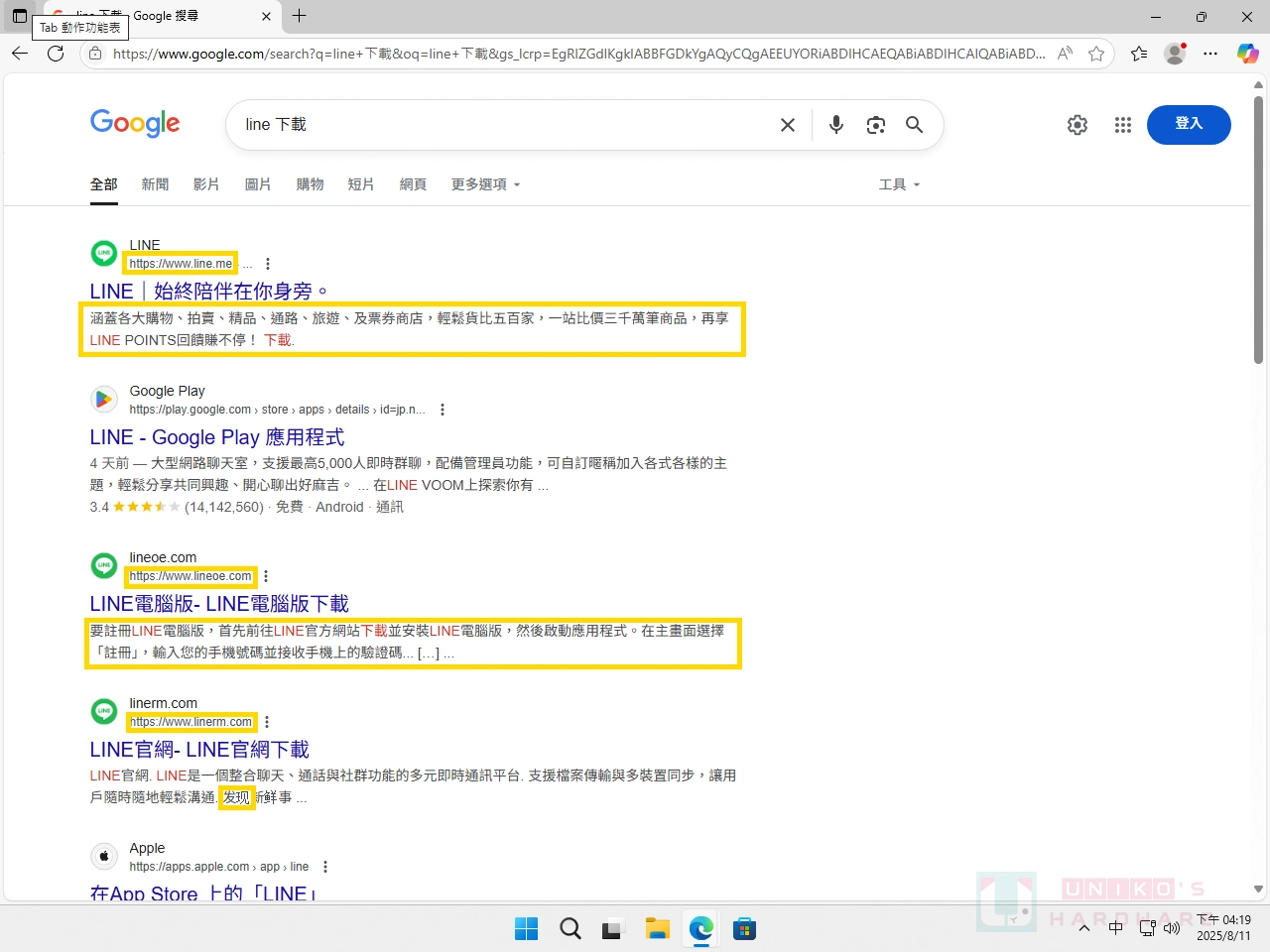Open more options for linerm.com result
The height and width of the screenshot is (952, 1270).
267,722
